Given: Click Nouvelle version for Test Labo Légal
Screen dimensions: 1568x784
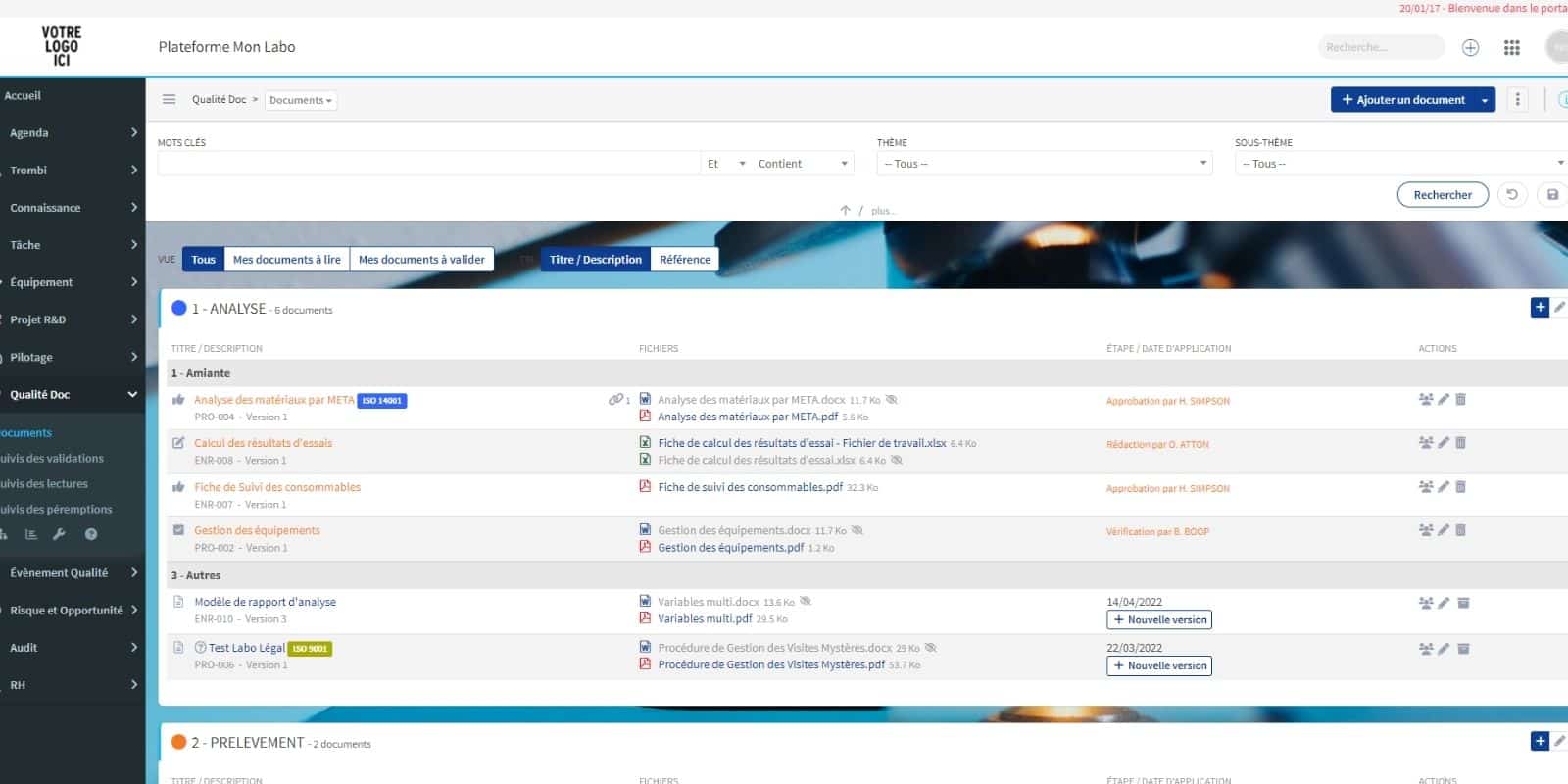Looking at the screenshot, I should tap(1159, 666).
